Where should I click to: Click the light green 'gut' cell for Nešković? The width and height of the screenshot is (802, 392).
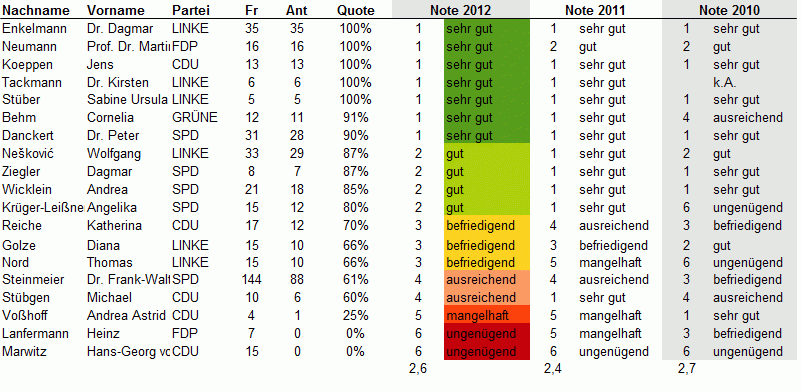point(486,154)
